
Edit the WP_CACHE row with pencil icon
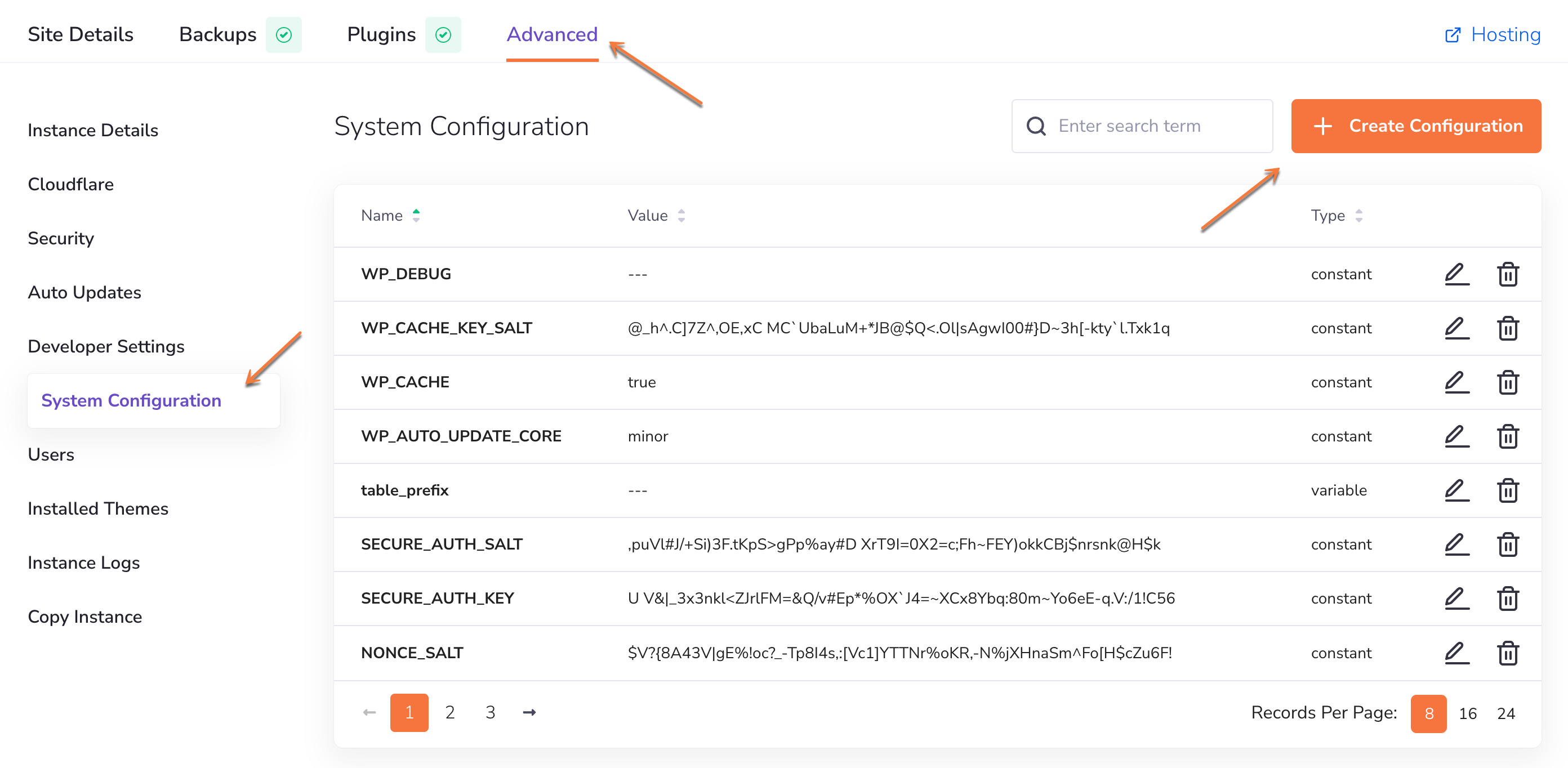tap(1456, 382)
